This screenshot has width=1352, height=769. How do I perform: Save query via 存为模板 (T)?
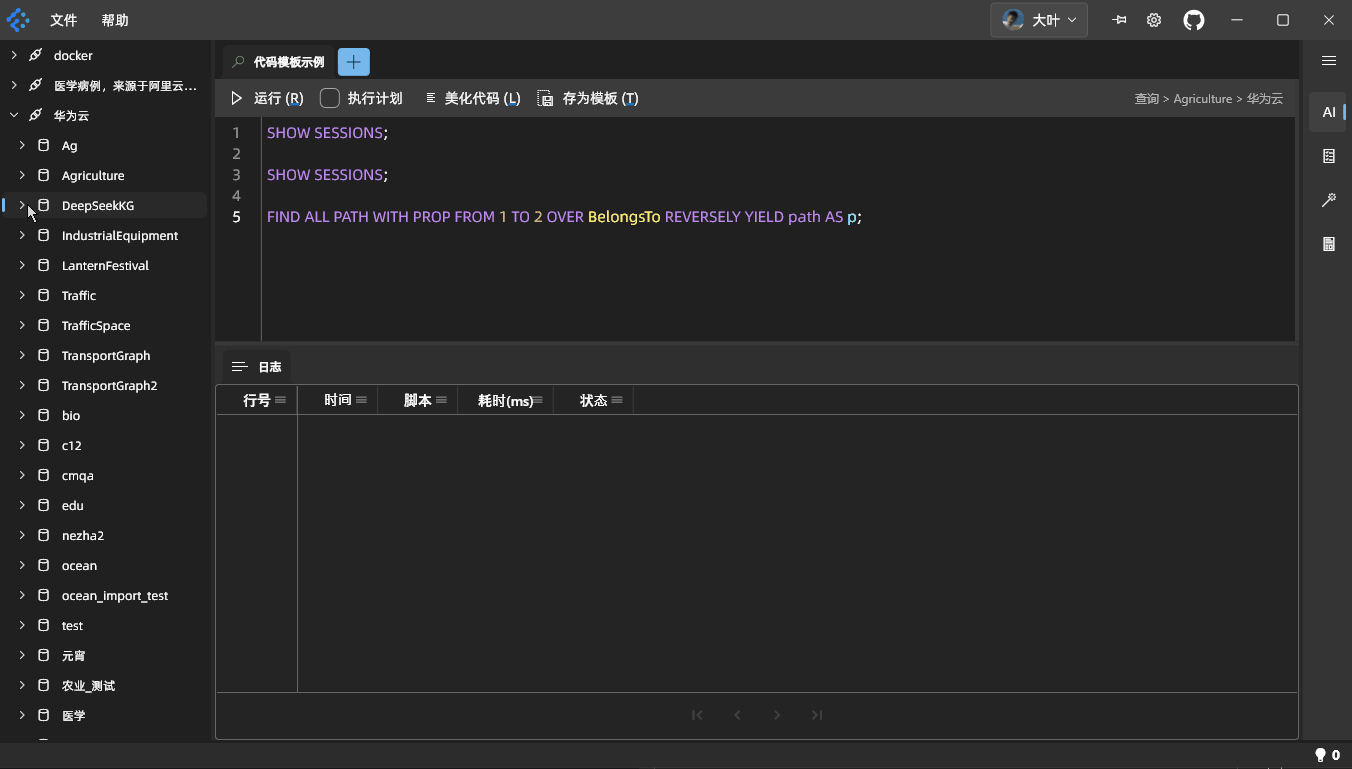coord(588,98)
